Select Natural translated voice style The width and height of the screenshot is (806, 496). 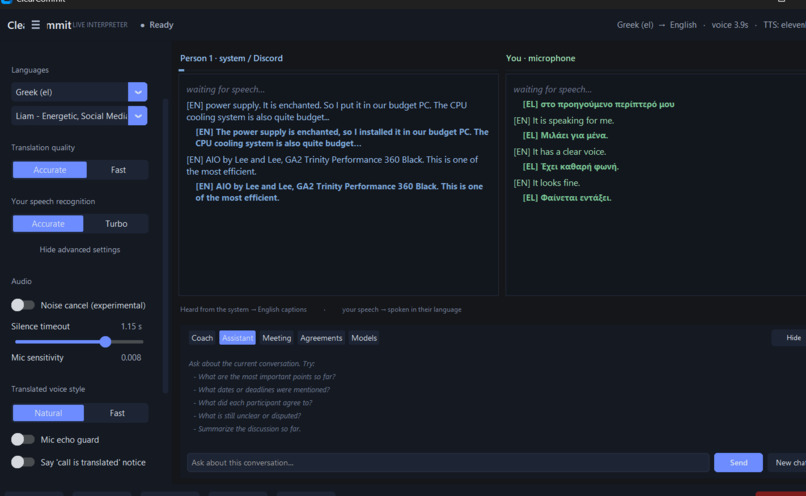click(x=48, y=413)
